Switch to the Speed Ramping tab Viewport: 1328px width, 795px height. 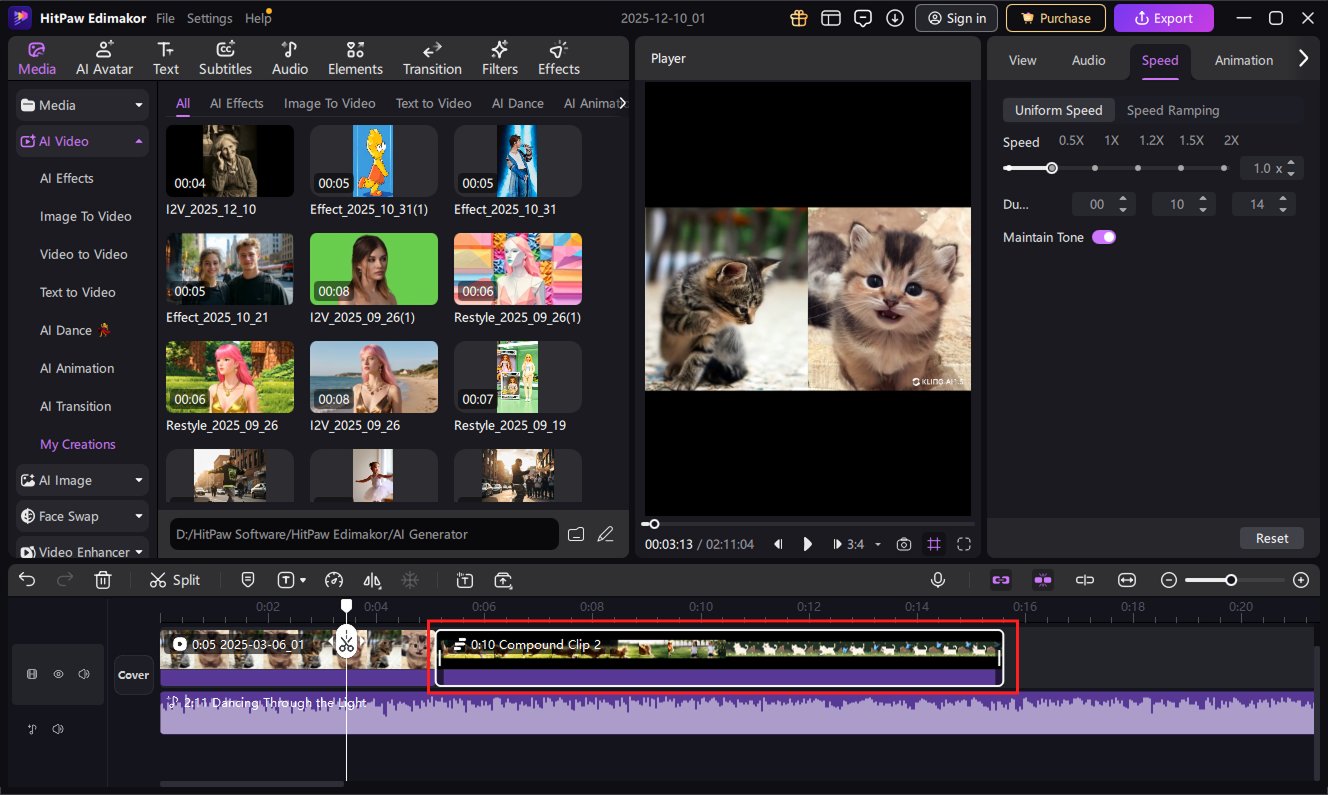[x=1173, y=110]
